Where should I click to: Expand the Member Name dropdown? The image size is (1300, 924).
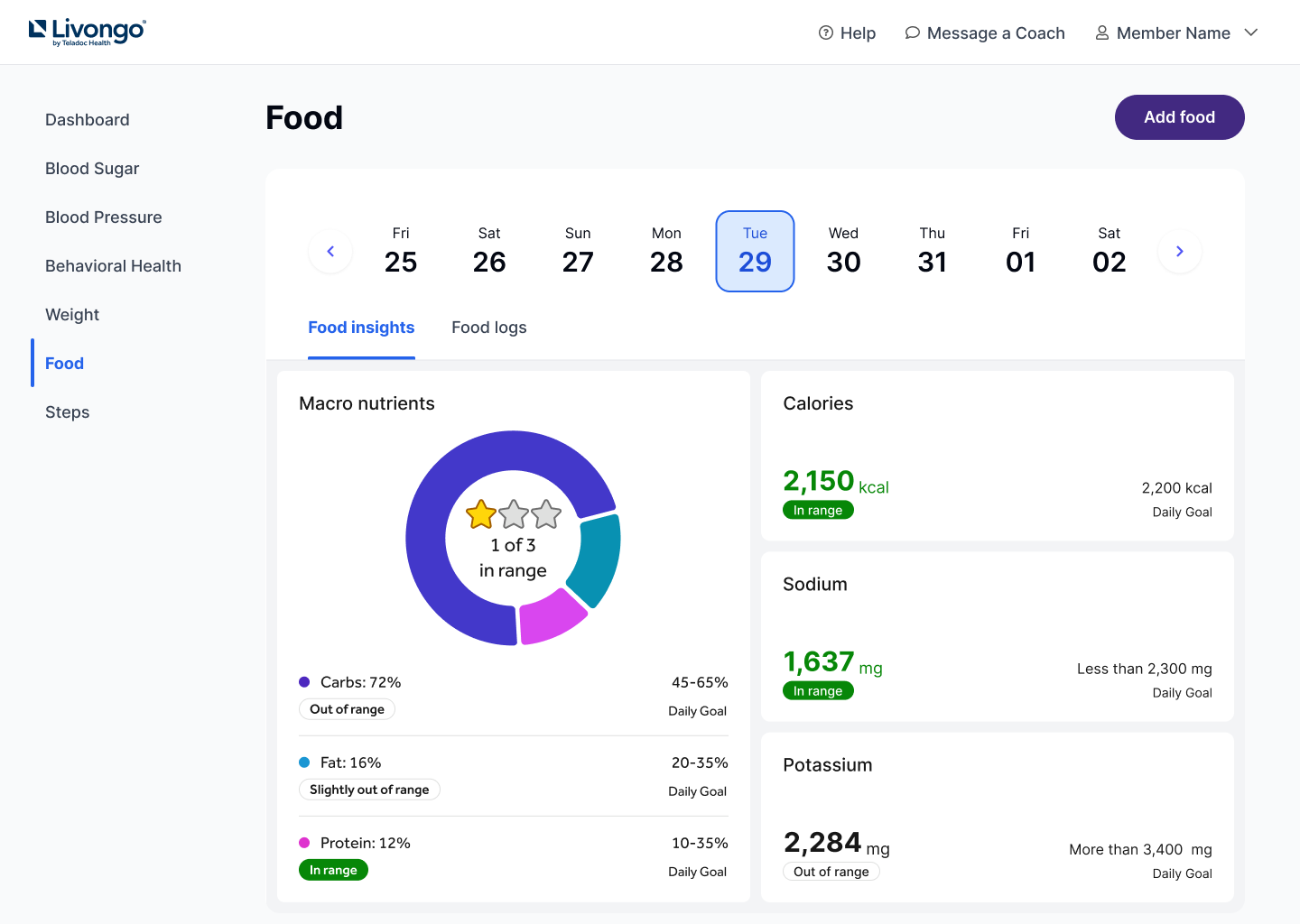[x=1251, y=32]
